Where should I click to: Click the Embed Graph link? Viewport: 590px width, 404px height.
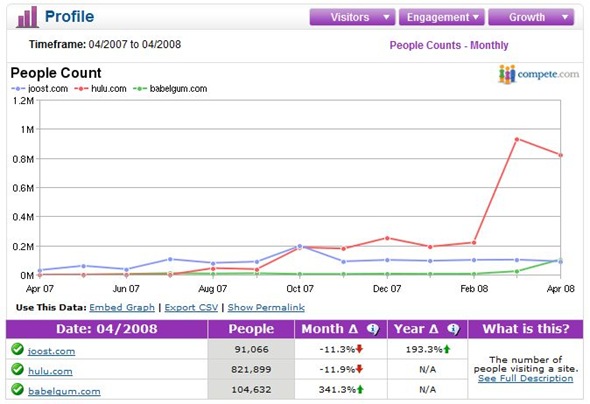coord(122,307)
